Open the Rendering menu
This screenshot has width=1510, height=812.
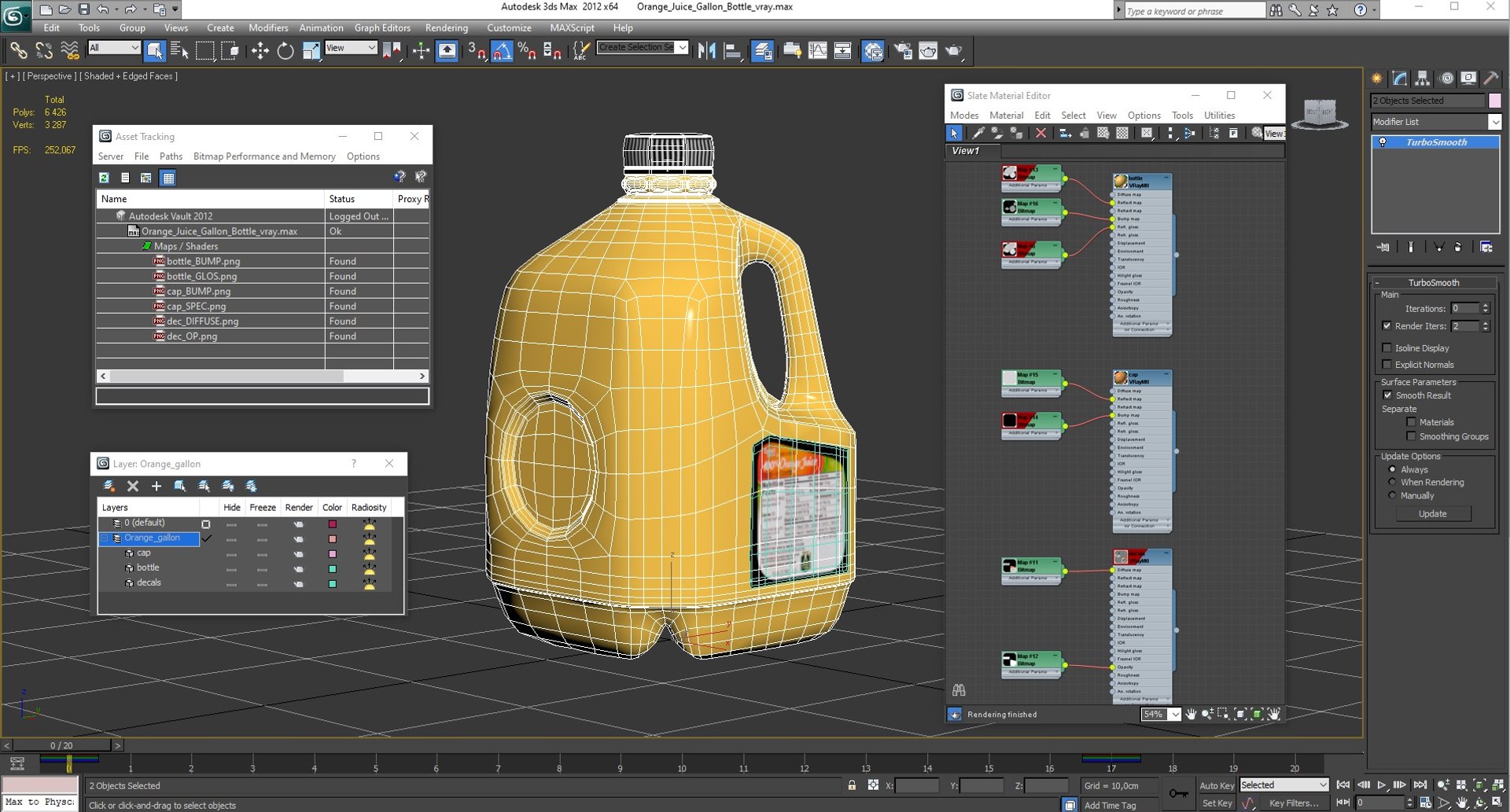coord(446,28)
